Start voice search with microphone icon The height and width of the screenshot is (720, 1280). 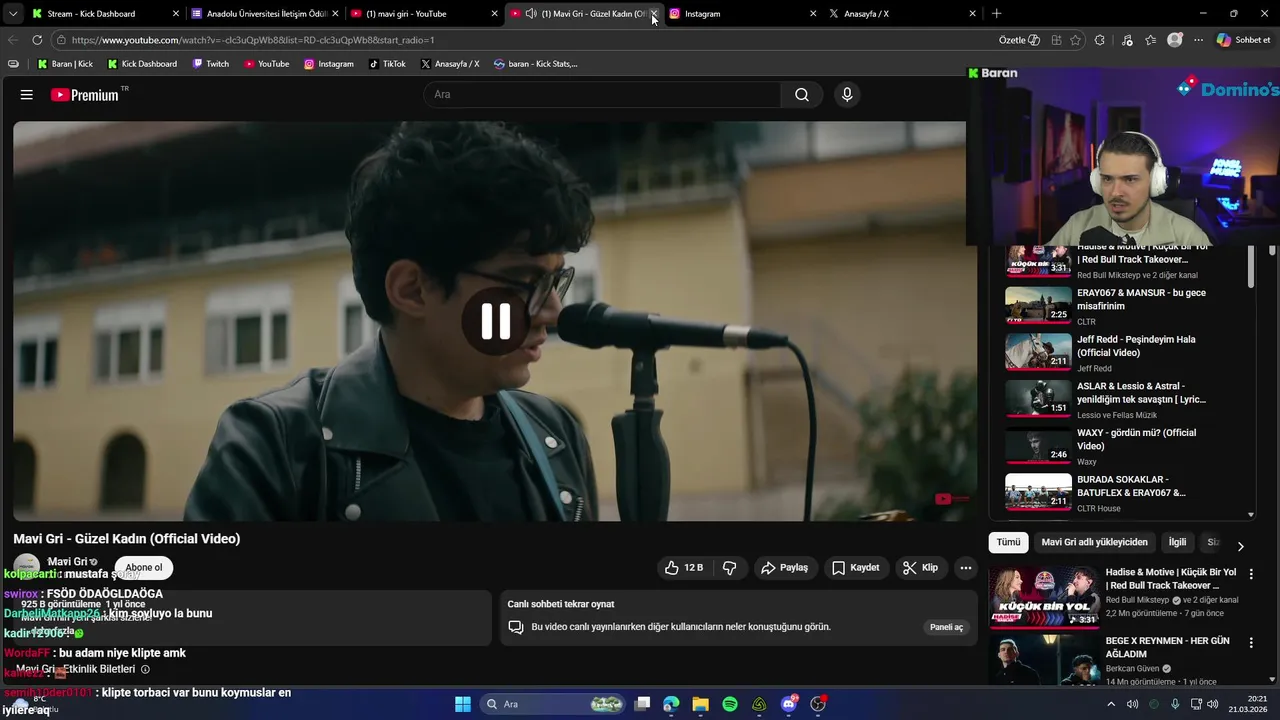pyautogui.click(x=847, y=95)
